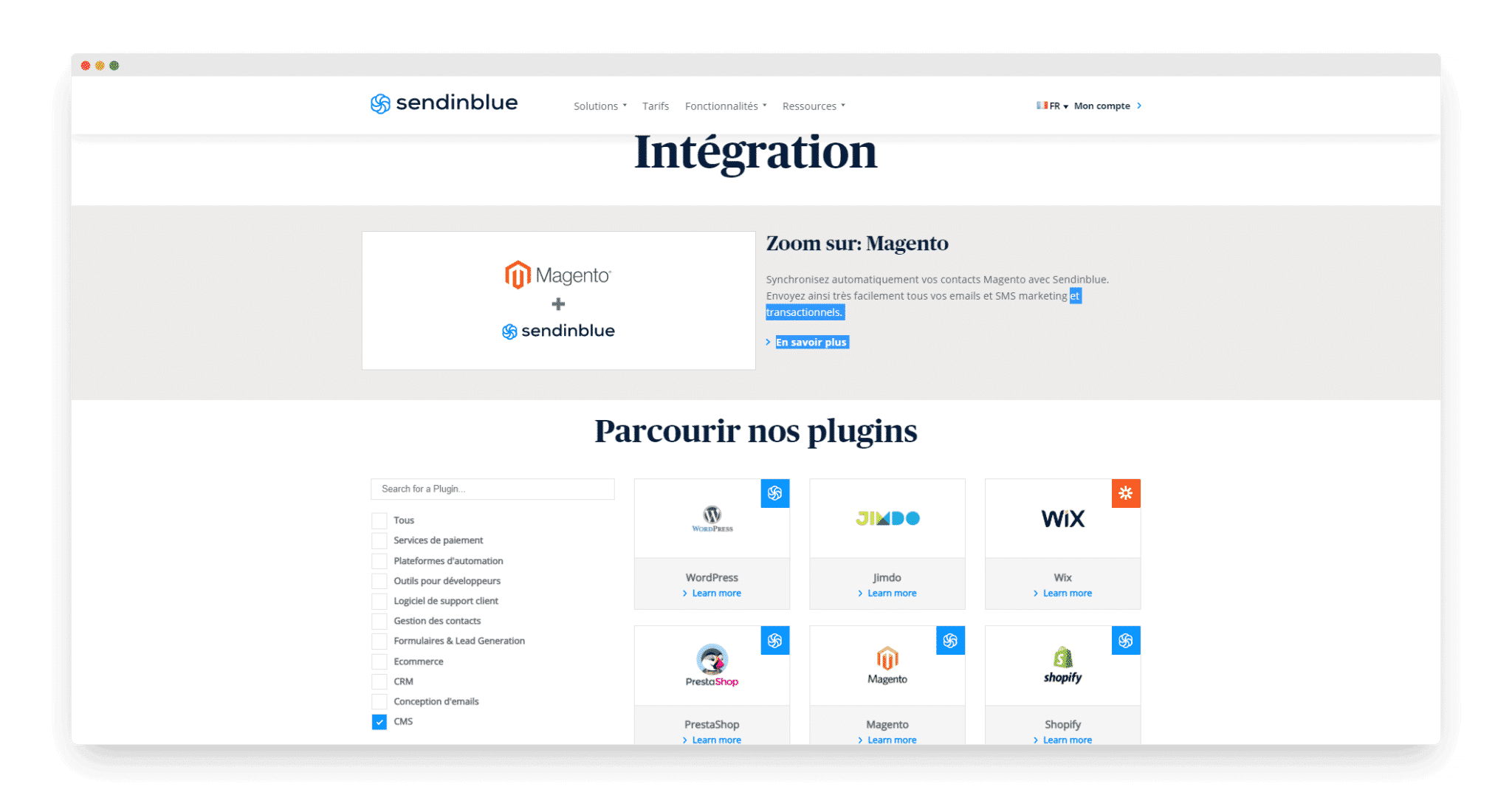The width and height of the screenshot is (1512, 798).
Task: Click the green maximize window button
Action: tap(114, 66)
